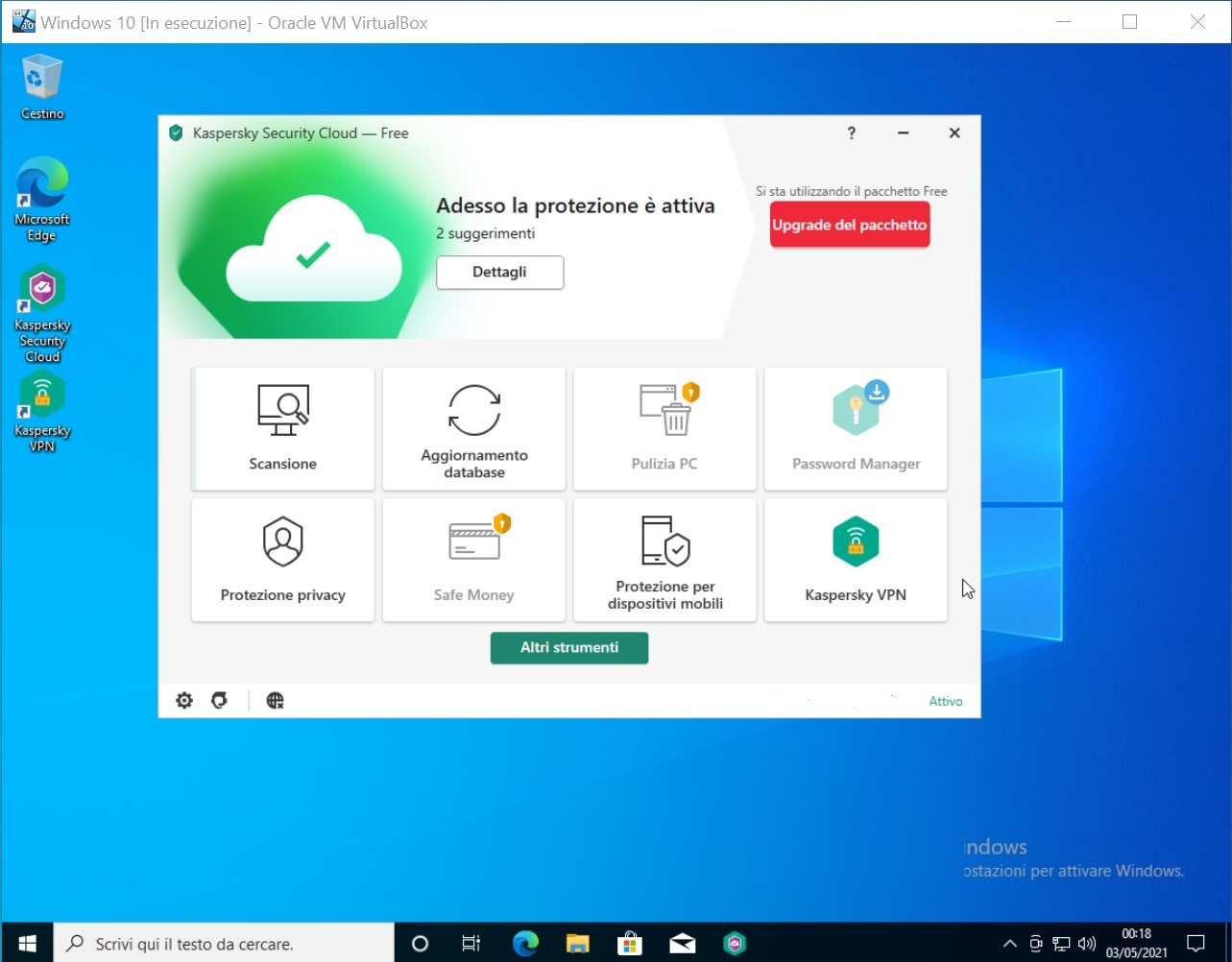Maximize the VirtualBox window
Image resolution: width=1232 pixels, height=962 pixels.
1130,22
